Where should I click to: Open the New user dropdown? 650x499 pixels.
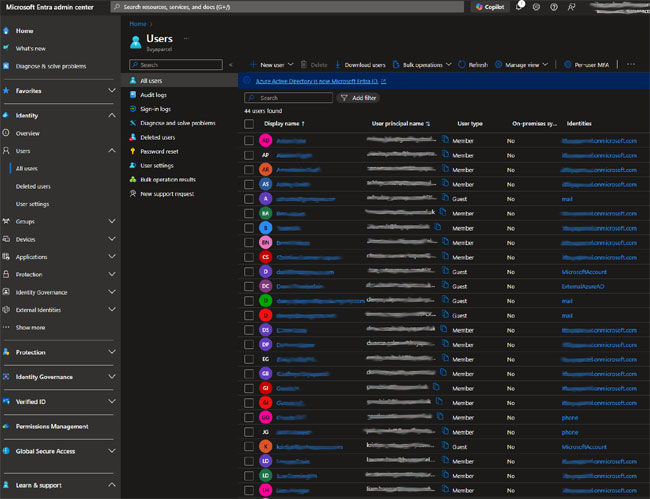click(272, 65)
